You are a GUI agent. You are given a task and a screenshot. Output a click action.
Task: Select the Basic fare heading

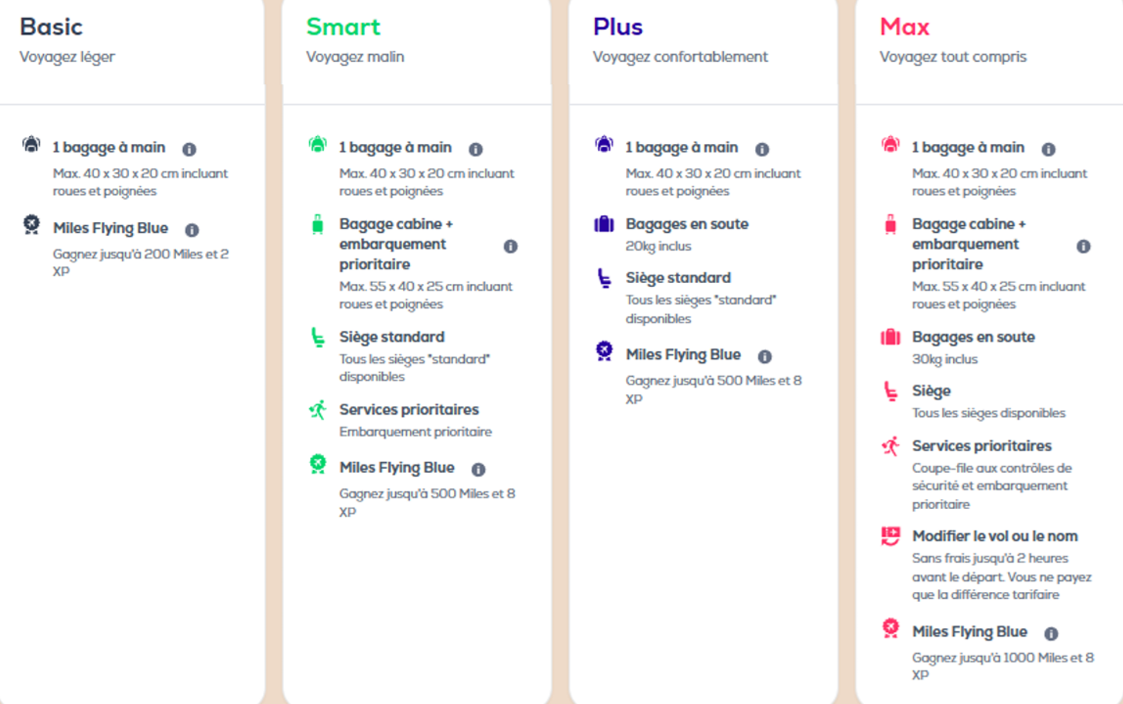click(51, 26)
